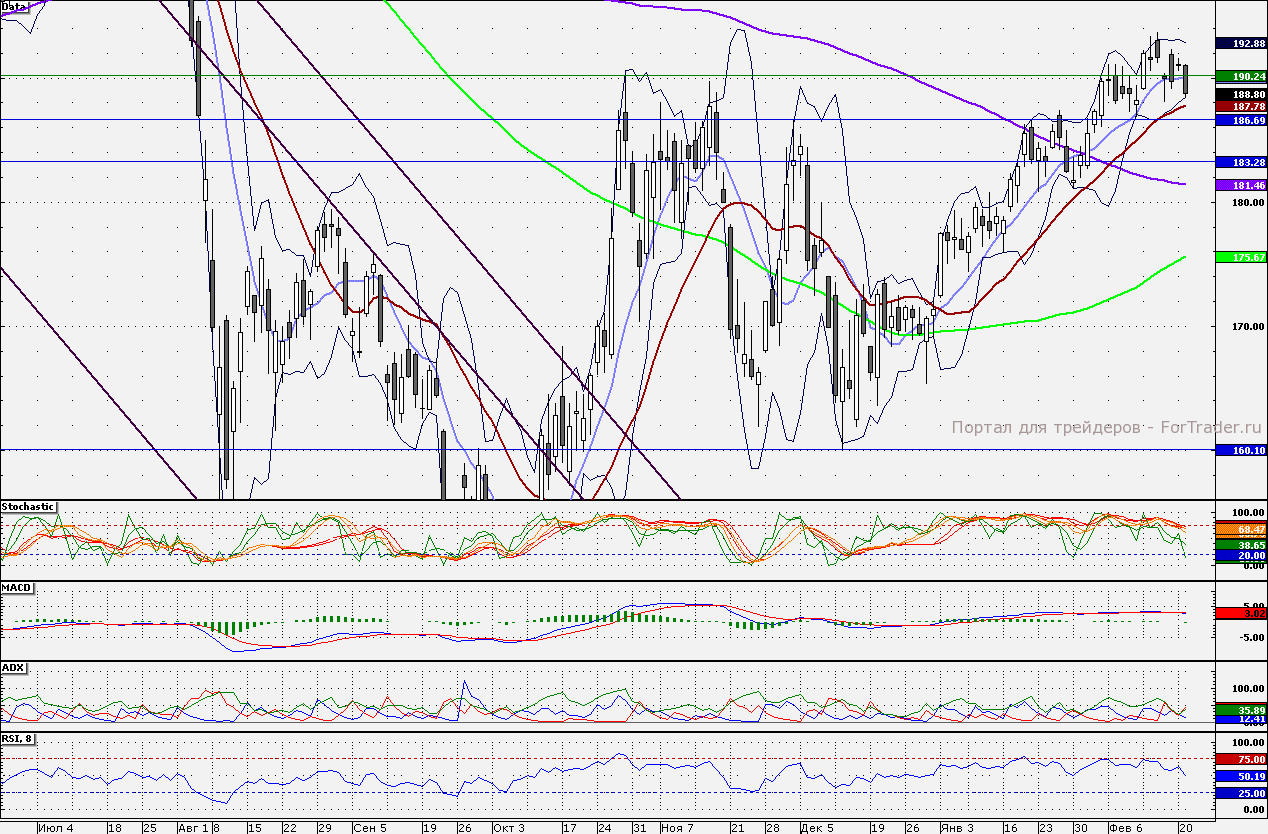1268x834 pixels.
Task: Click the Data panel label
Action: (14, 6)
